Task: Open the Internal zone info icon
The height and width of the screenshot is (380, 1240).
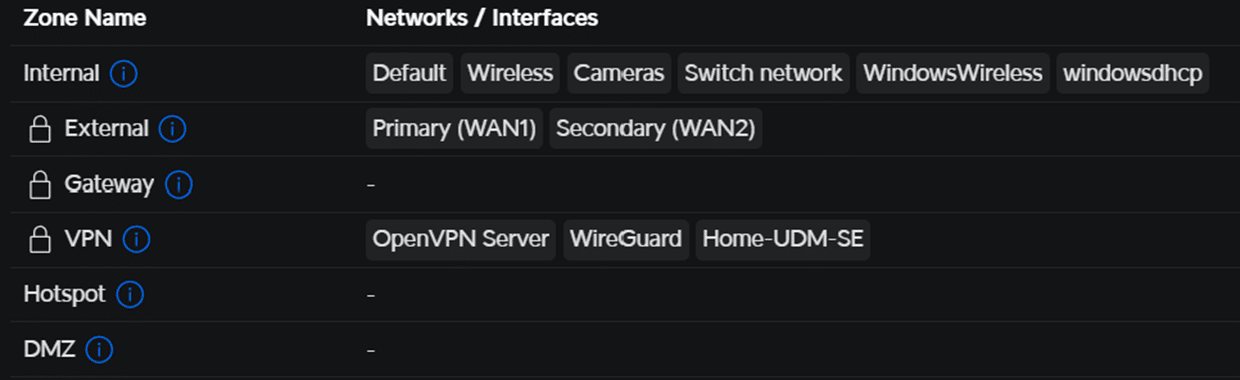Action: coord(124,74)
